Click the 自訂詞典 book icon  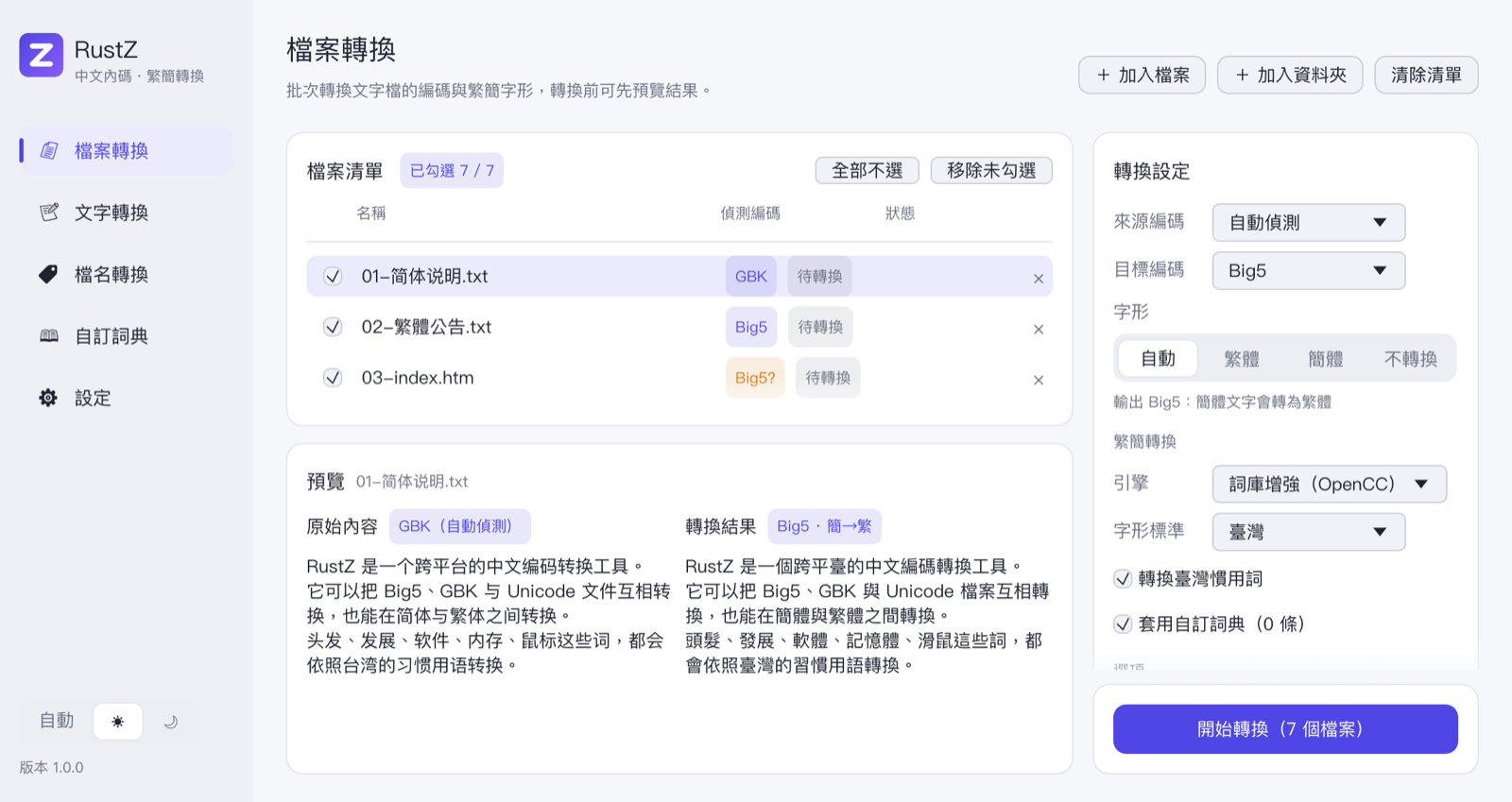[49, 336]
